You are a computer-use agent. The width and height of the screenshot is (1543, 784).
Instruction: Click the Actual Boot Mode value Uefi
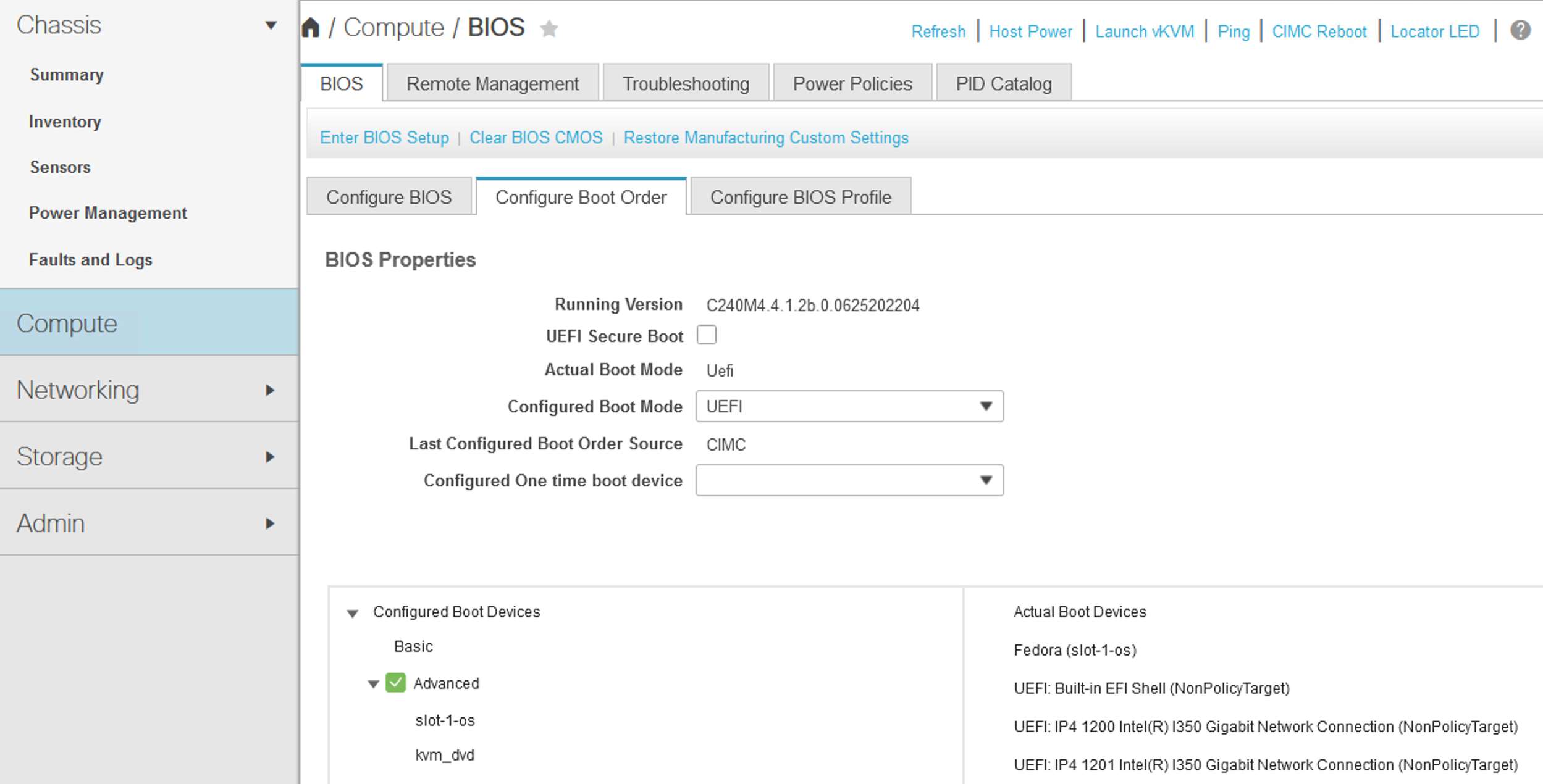(720, 371)
